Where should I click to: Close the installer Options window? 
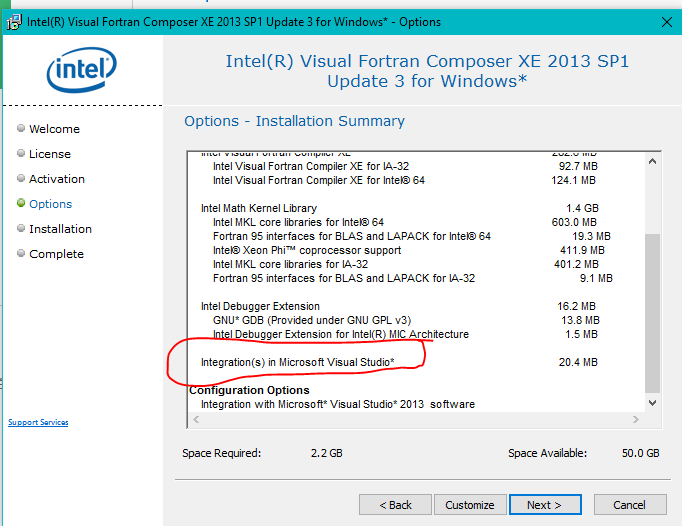666,22
